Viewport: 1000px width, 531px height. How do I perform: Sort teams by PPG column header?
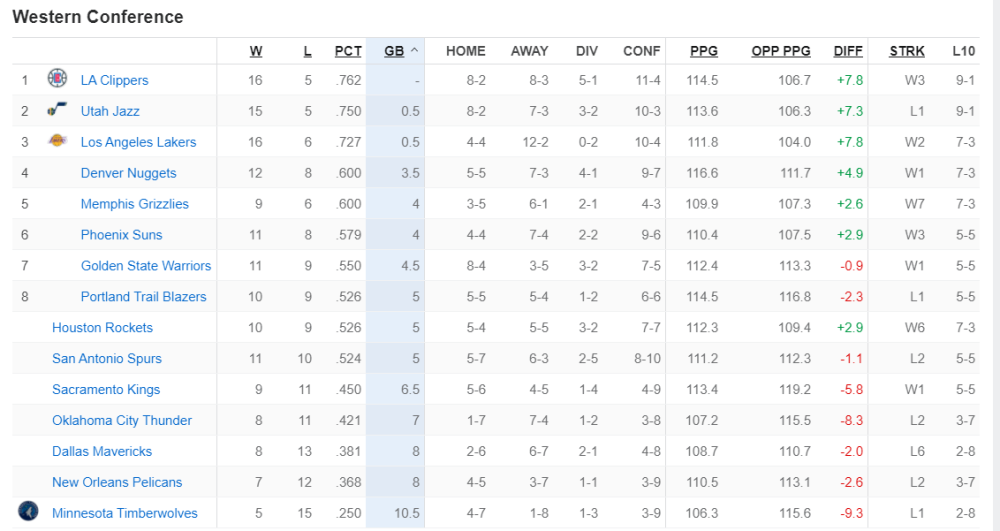tap(703, 51)
